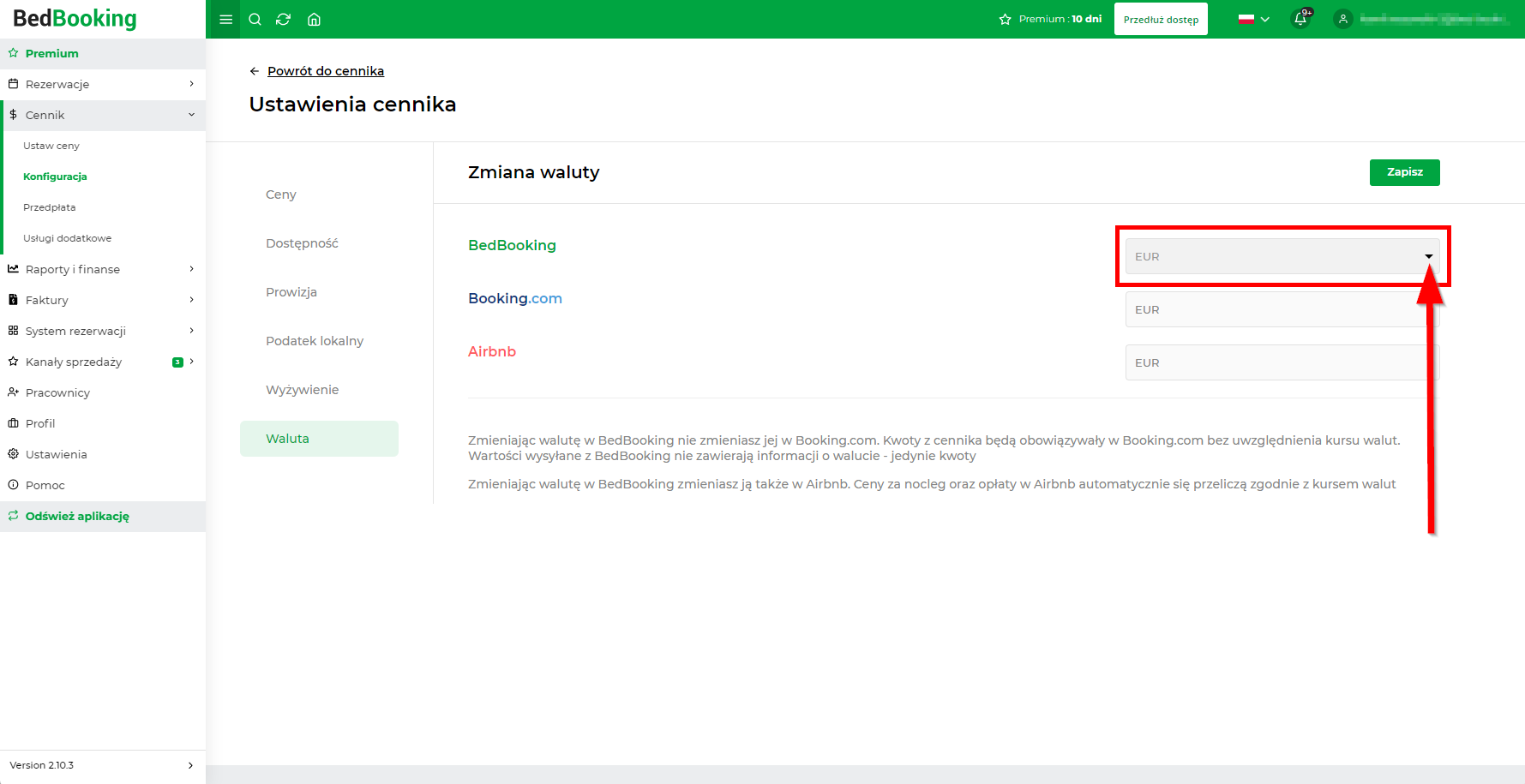Open search with magnifier icon
This screenshot has height=784, width=1525.
(x=255, y=20)
